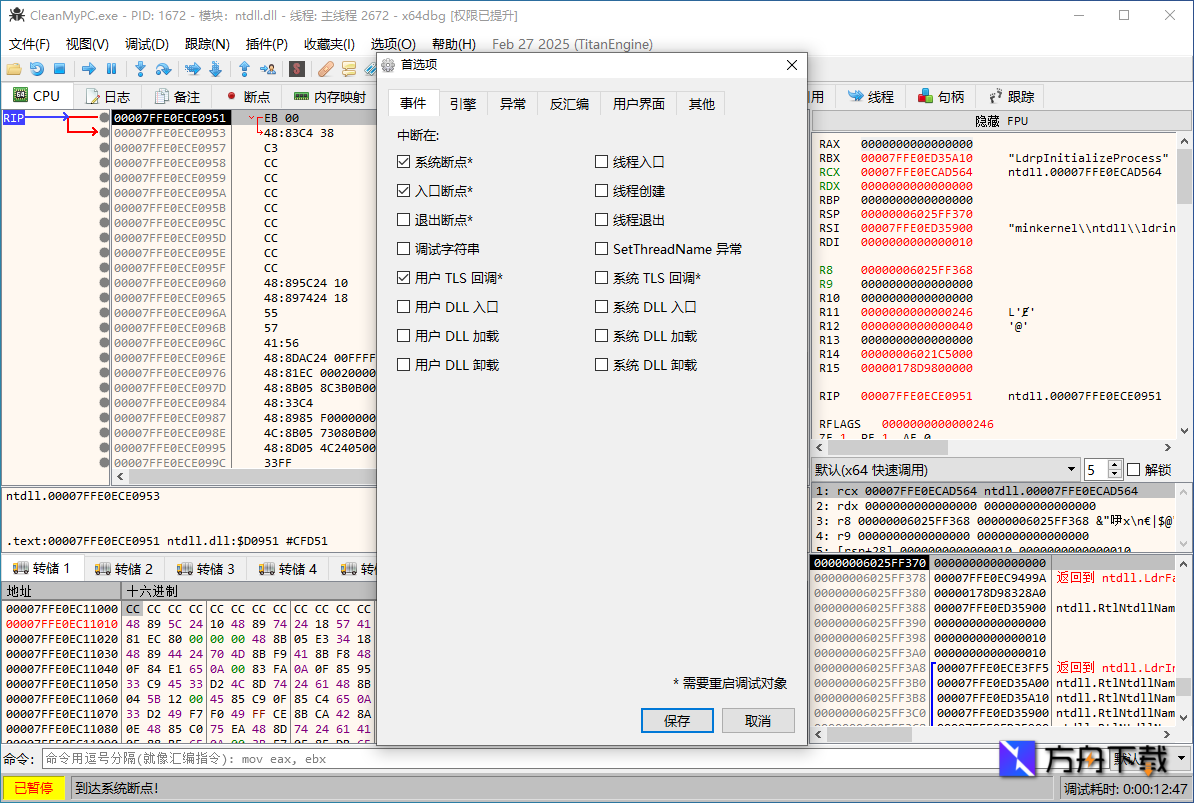Screen dimensions: 1194x803
Task: Click the Restart debugging icon
Action: click(x=37, y=68)
